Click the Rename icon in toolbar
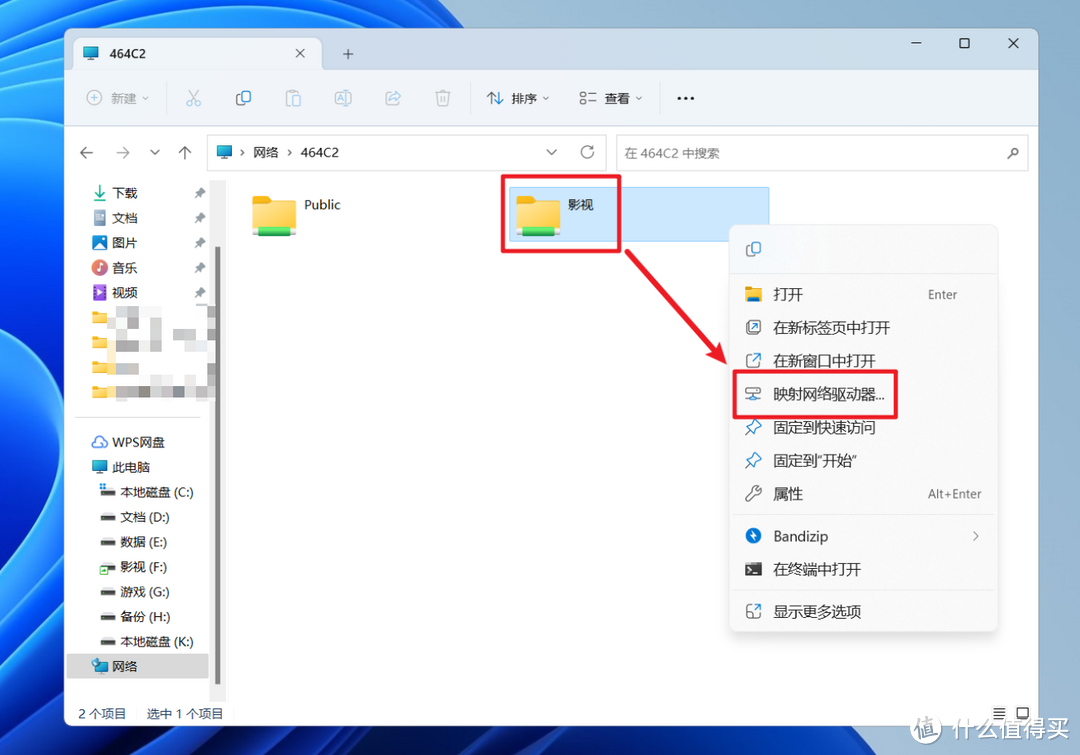The height and width of the screenshot is (755, 1080). pyautogui.click(x=343, y=99)
